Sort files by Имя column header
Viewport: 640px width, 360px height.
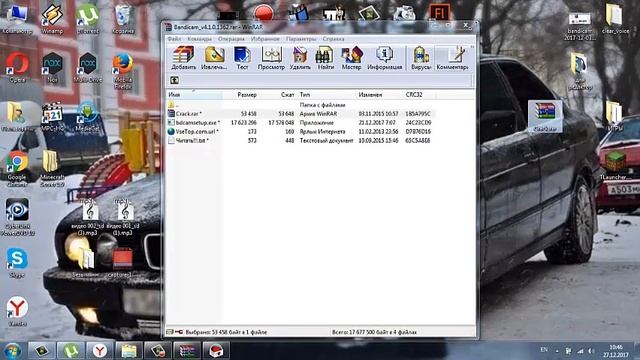(194, 95)
